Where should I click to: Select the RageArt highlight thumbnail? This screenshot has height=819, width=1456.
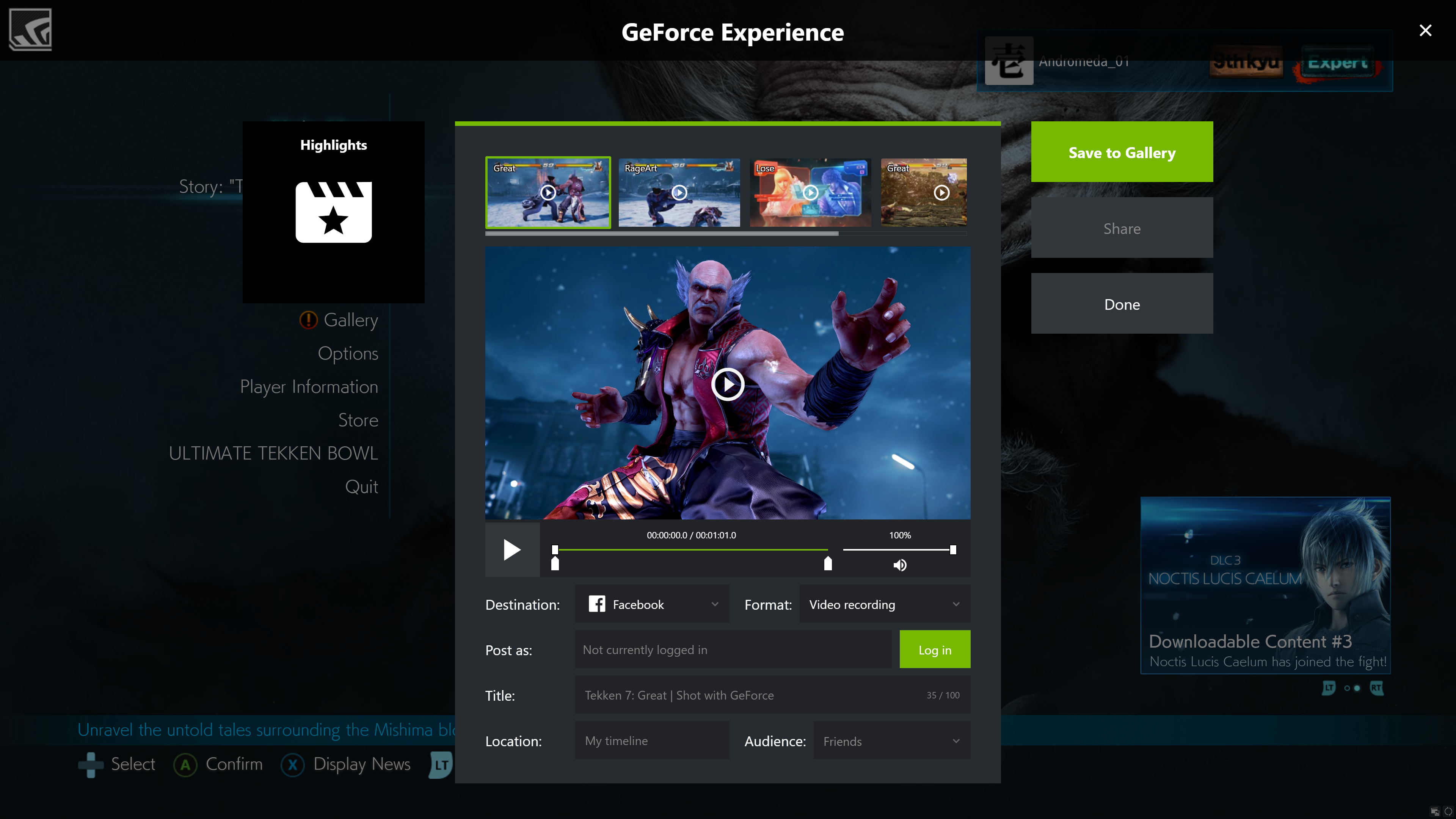(x=679, y=192)
